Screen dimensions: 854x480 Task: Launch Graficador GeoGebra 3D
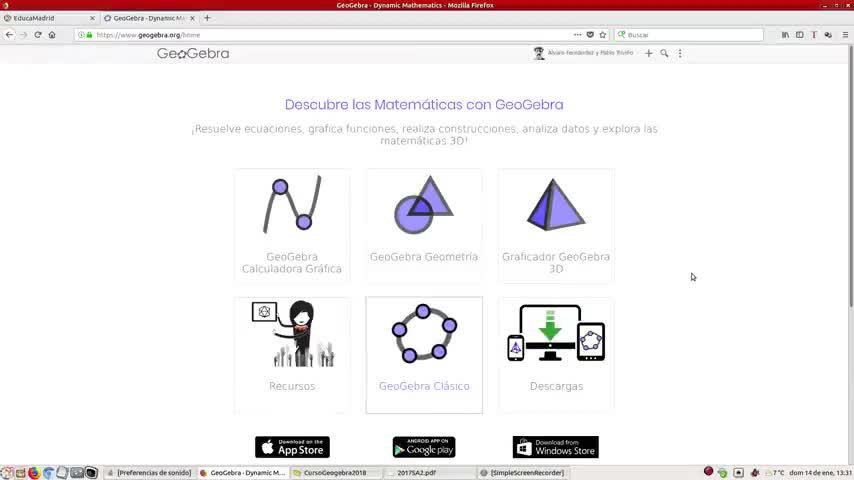tap(556, 226)
